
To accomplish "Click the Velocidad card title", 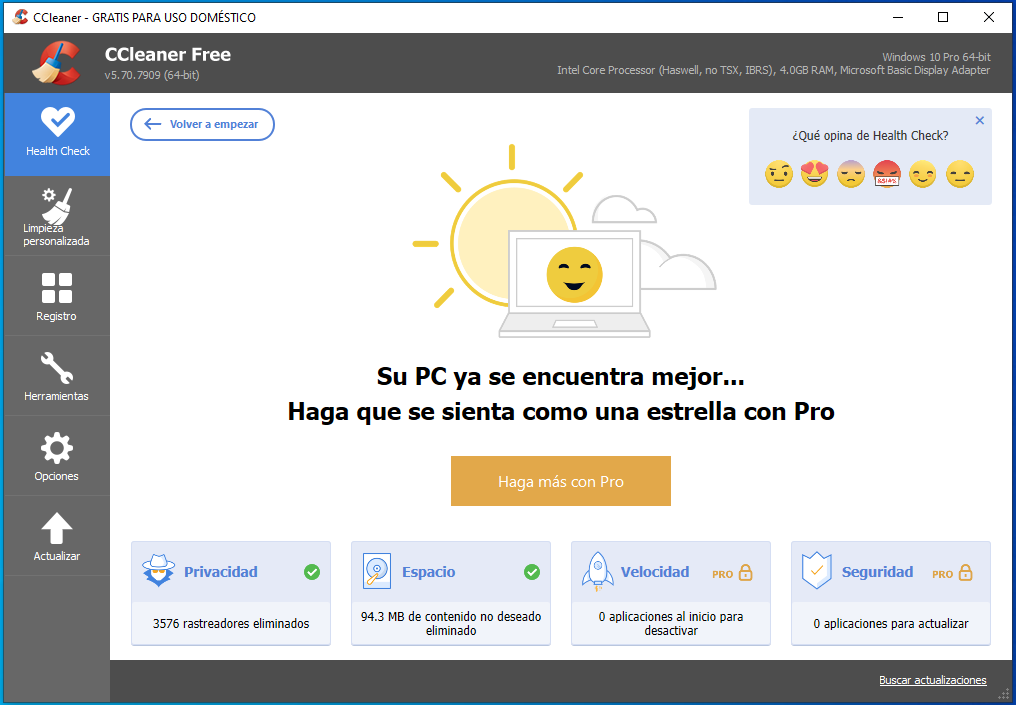I will [655, 572].
